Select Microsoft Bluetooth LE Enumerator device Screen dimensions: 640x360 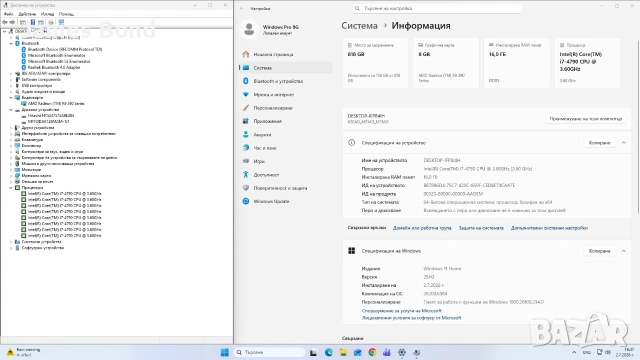(x=59, y=61)
